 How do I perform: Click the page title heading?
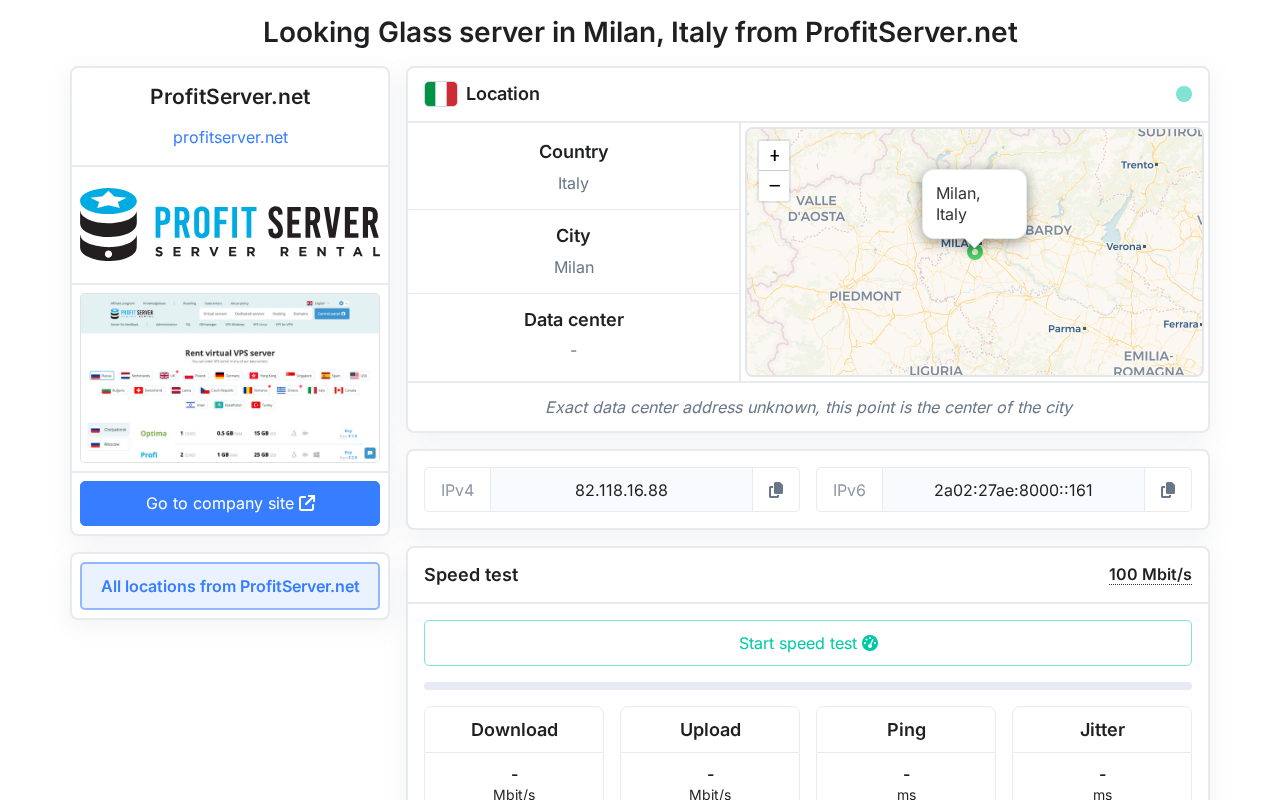click(x=640, y=32)
